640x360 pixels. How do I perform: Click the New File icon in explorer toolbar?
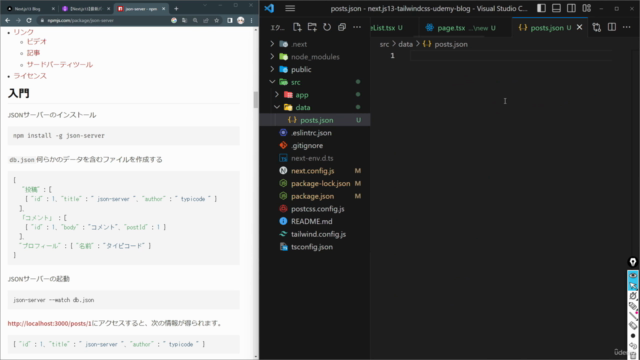pyautogui.click(x=297, y=27)
